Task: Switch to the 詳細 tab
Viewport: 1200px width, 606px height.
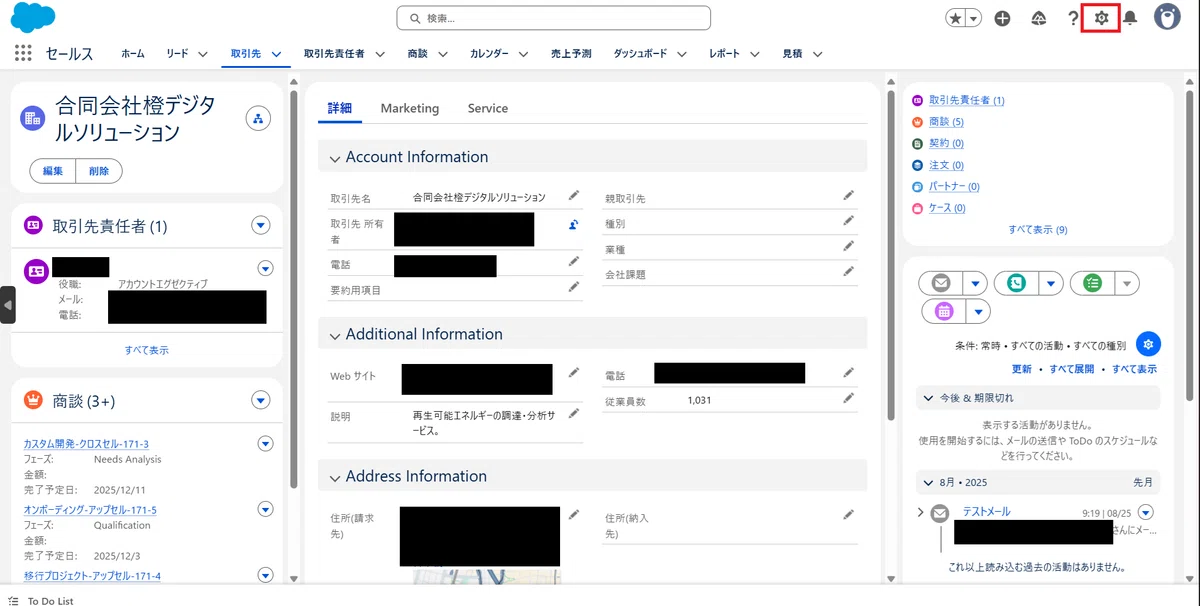Action: [x=340, y=108]
